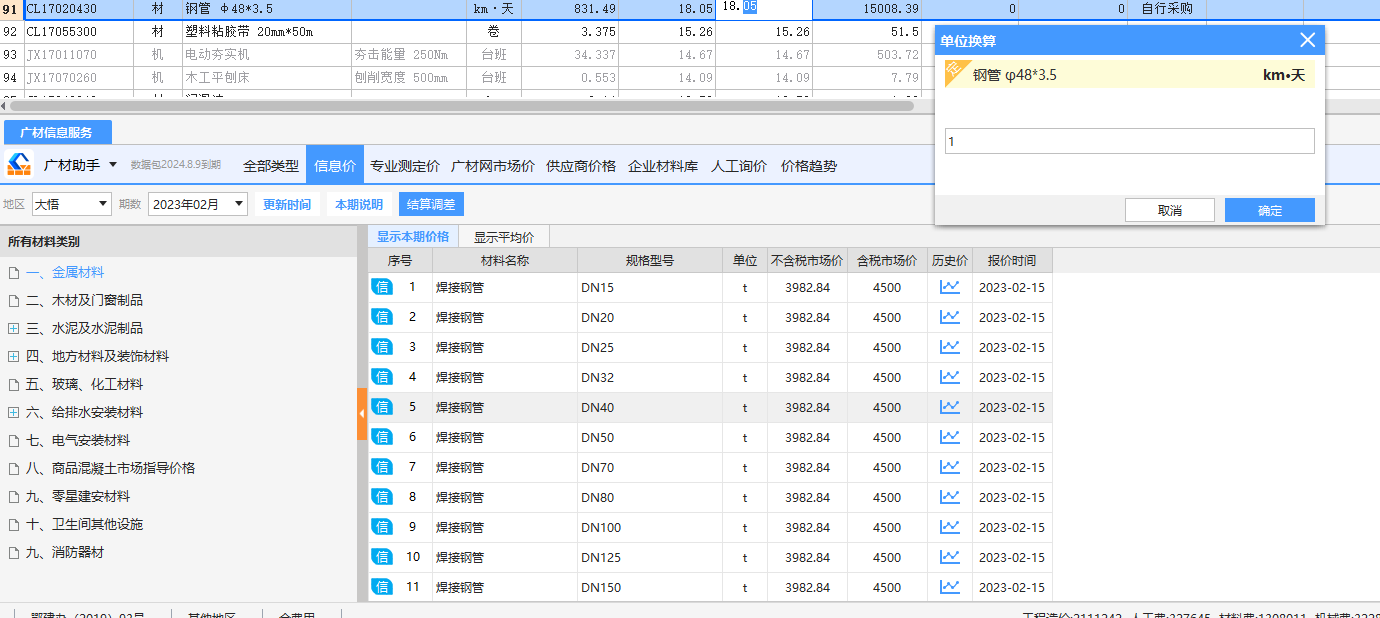Image resolution: width=1380 pixels, height=618 pixels.
Task: Click 信 icon in row 9 DN100
Action: pos(382,527)
